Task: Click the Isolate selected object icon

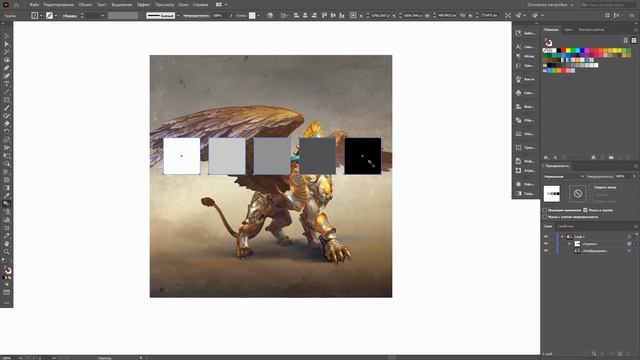Action: click(508, 16)
